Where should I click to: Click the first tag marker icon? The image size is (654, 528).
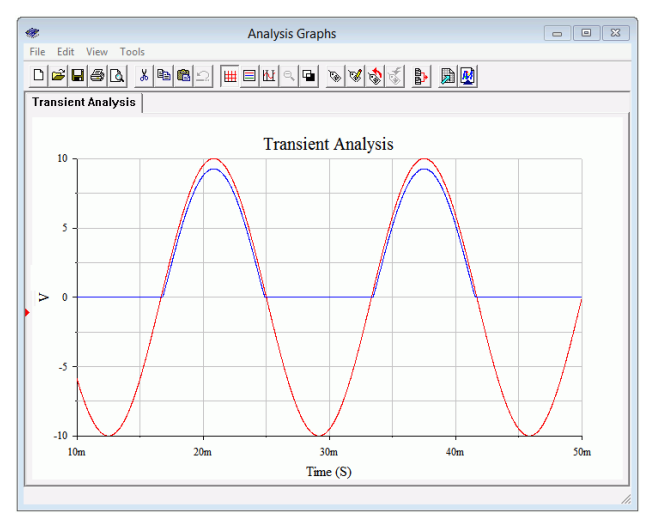click(335, 75)
